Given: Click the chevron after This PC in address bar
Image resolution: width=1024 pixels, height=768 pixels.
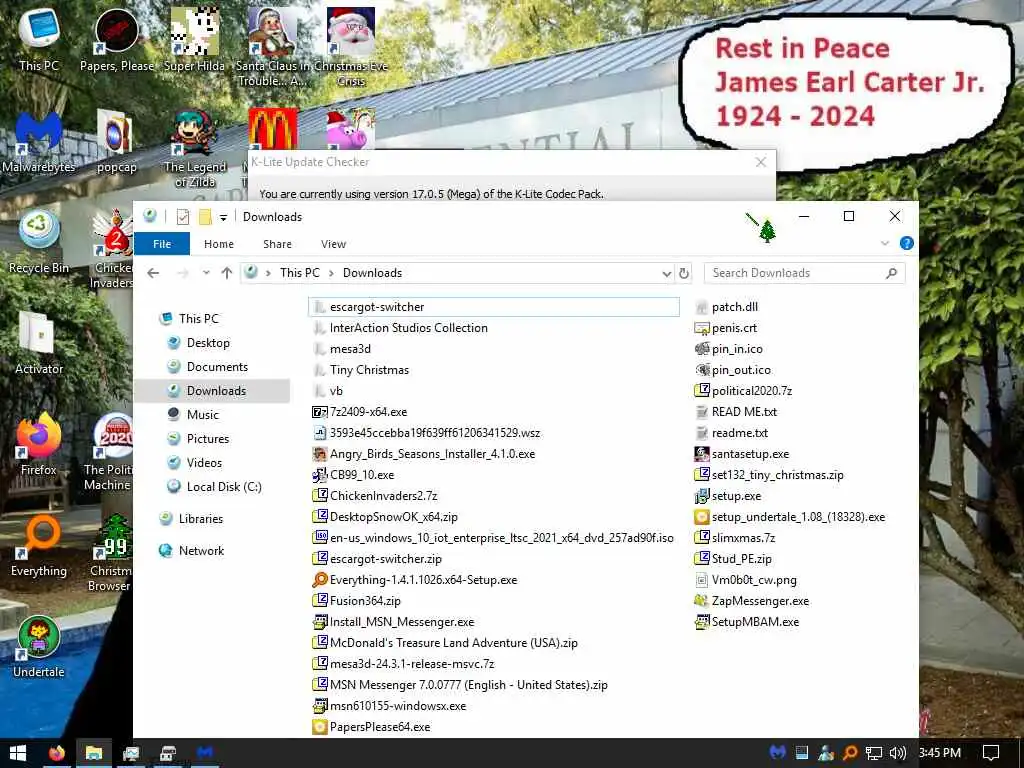Looking at the screenshot, I should tap(331, 273).
